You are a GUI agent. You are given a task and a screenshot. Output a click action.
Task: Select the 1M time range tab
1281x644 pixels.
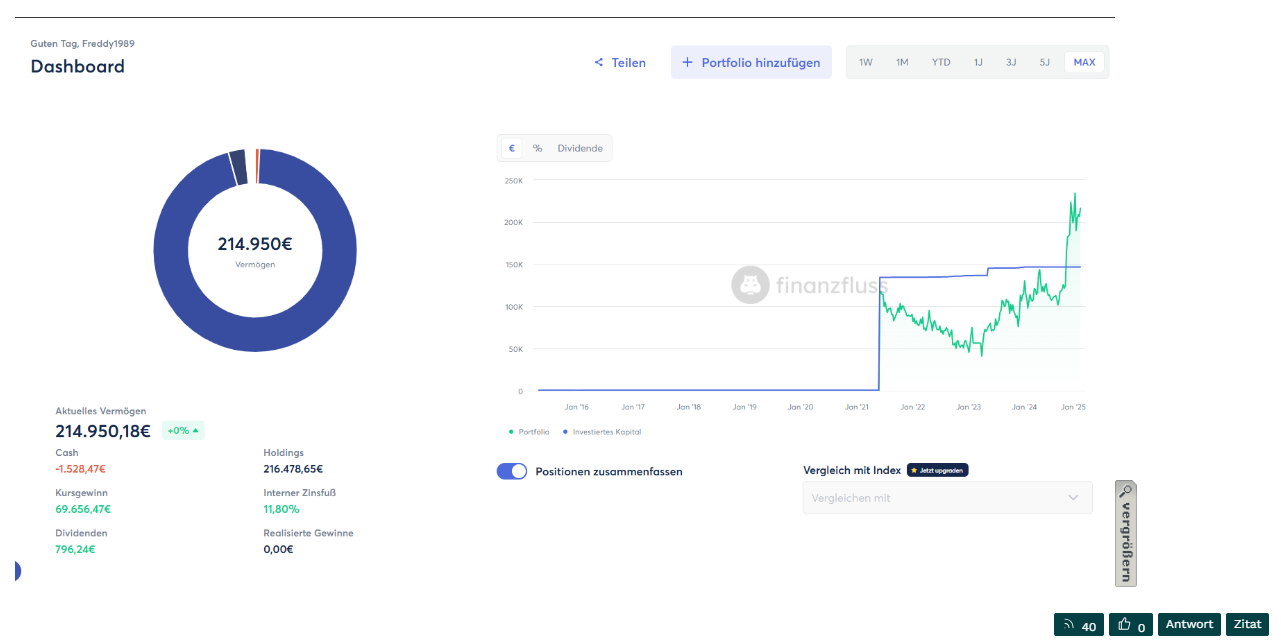(902, 62)
